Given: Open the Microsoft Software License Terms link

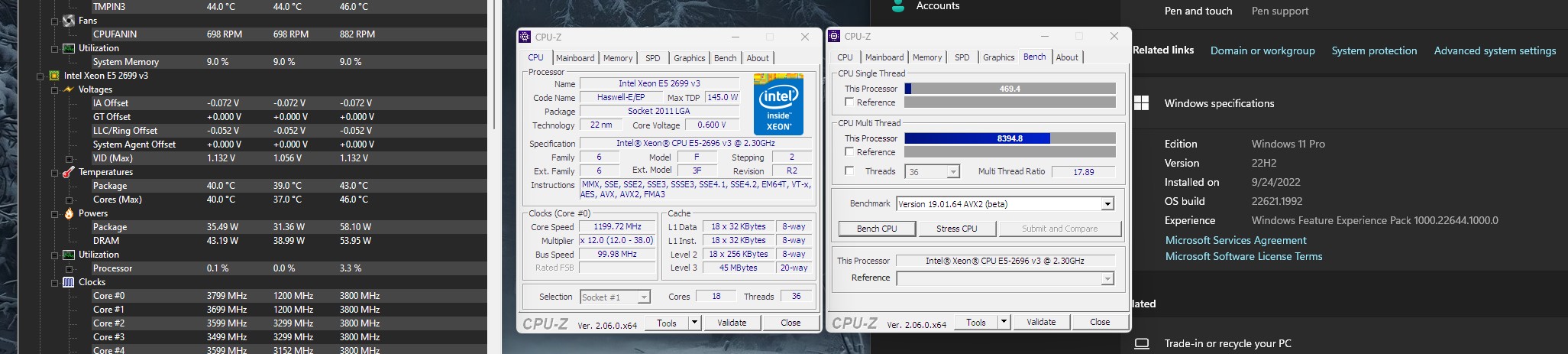Looking at the screenshot, I should point(1243,256).
